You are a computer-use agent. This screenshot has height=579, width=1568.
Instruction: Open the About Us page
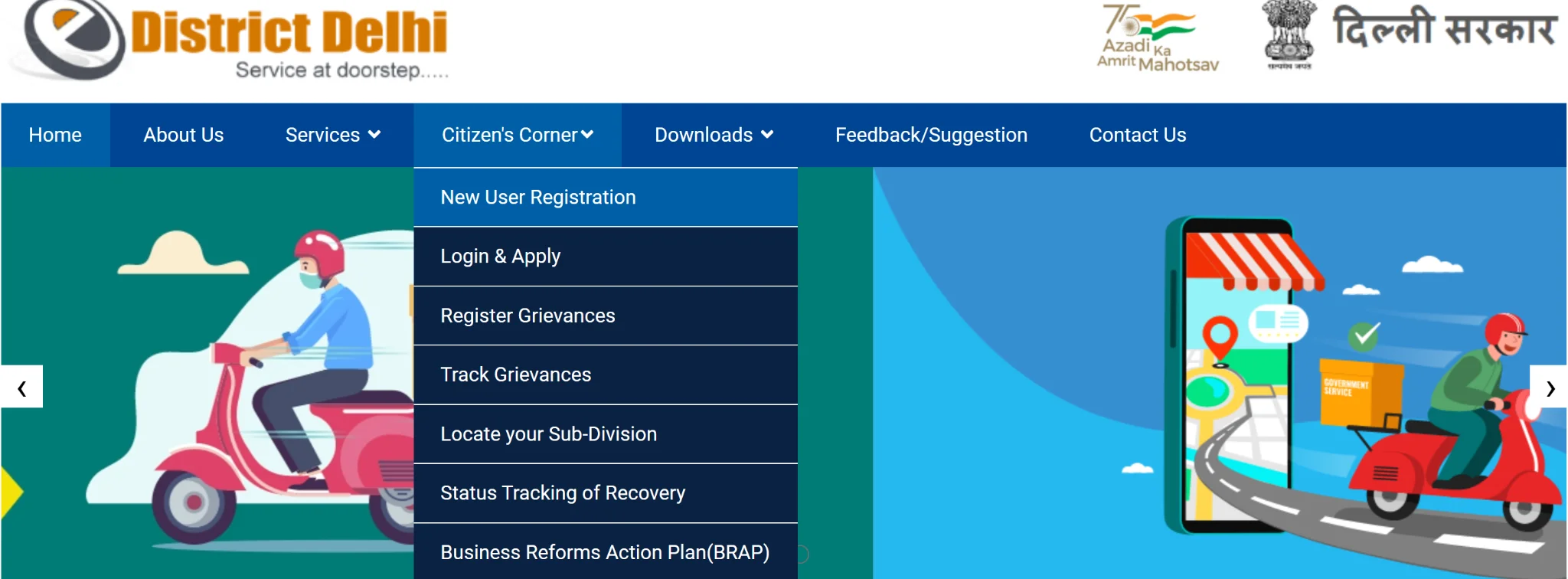183,135
